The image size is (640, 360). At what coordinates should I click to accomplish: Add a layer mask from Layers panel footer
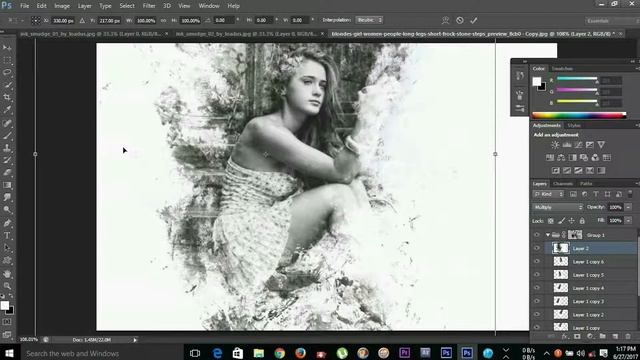(577, 336)
